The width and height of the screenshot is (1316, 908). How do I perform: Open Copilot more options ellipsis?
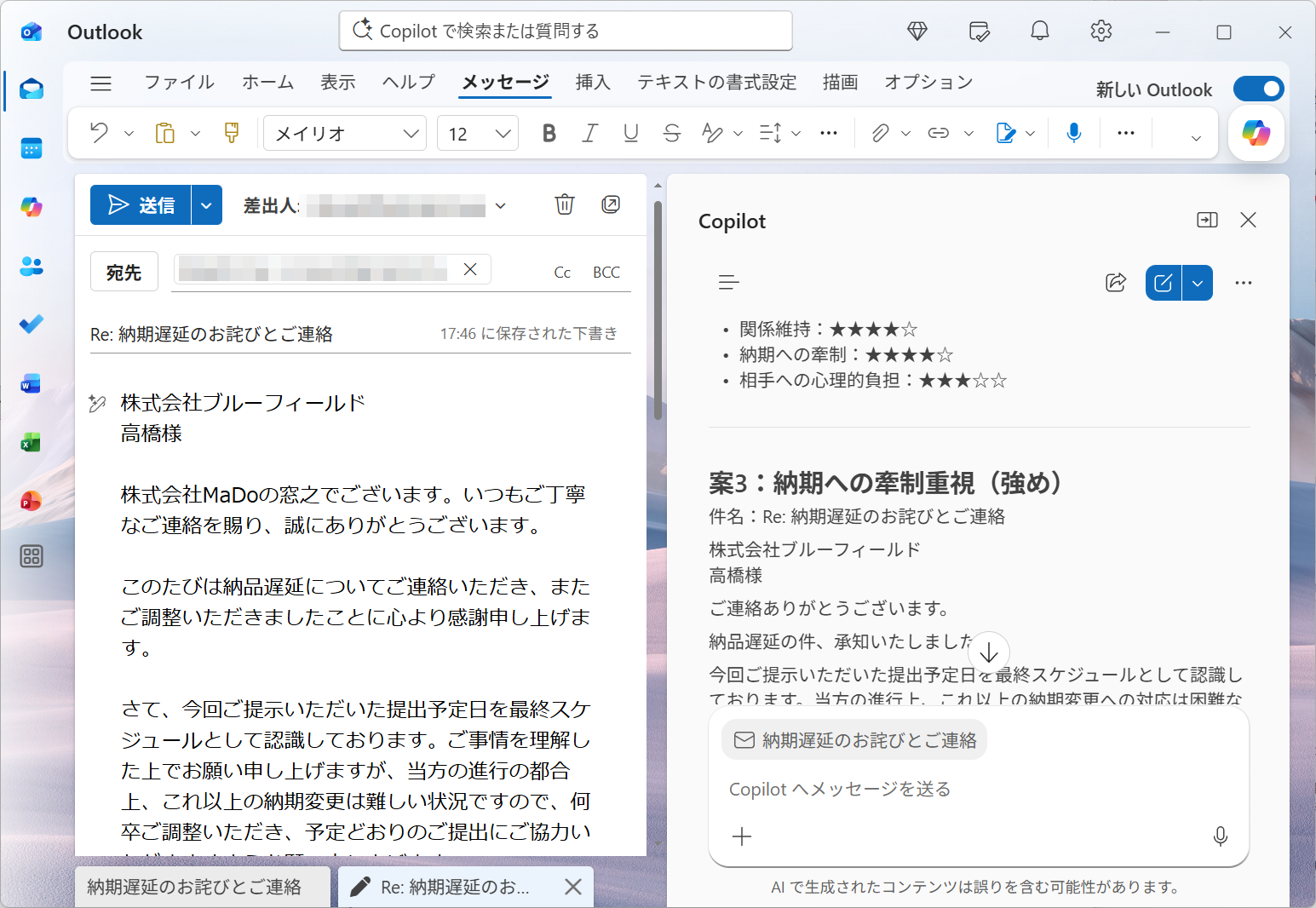pos(1244,283)
